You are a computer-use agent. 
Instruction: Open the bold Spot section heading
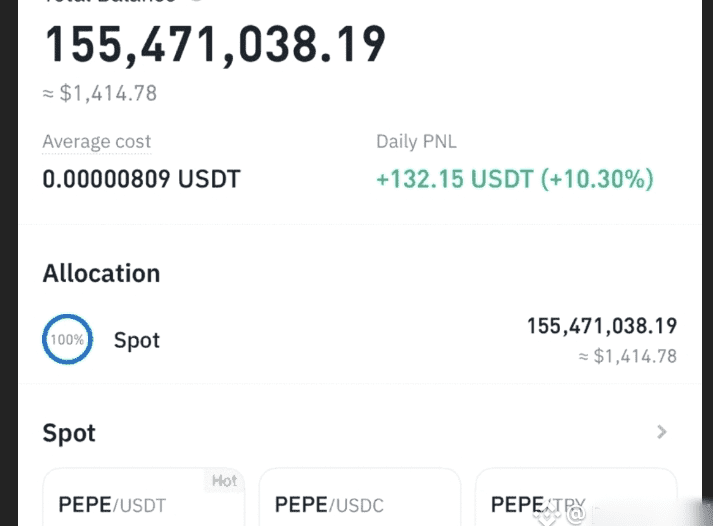point(69,432)
